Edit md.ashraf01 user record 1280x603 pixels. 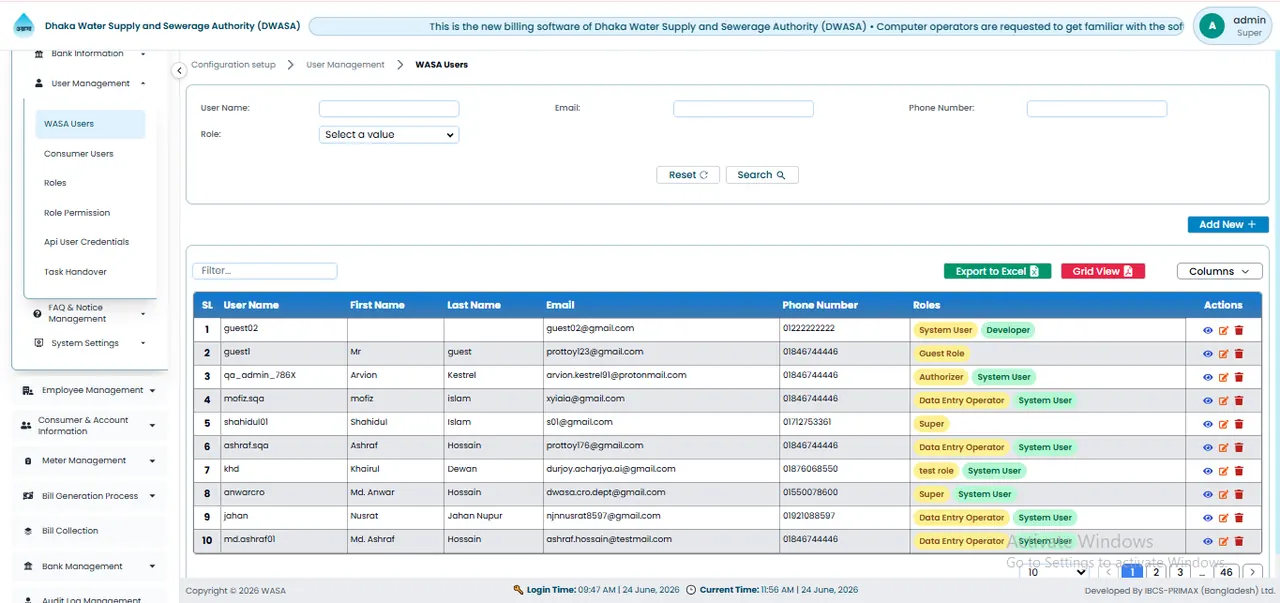pyautogui.click(x=1223, y=541)
